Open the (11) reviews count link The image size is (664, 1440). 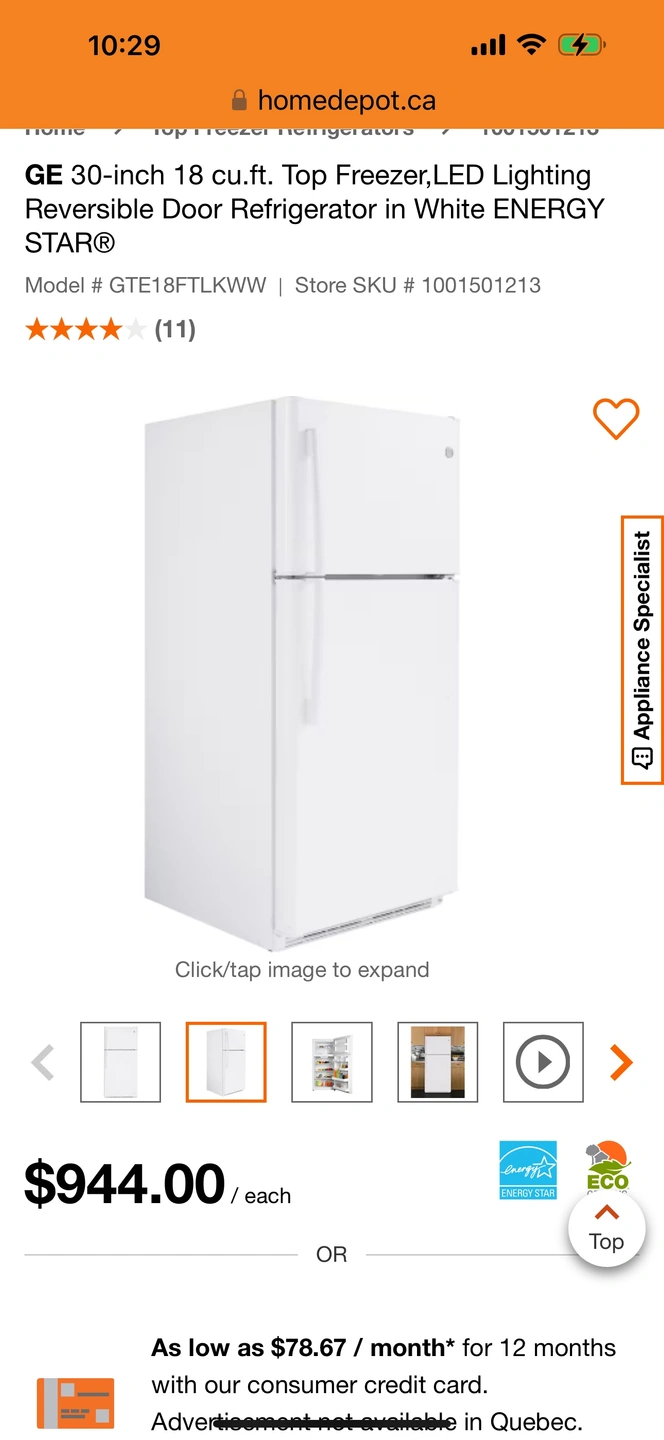tap(175, 329)
